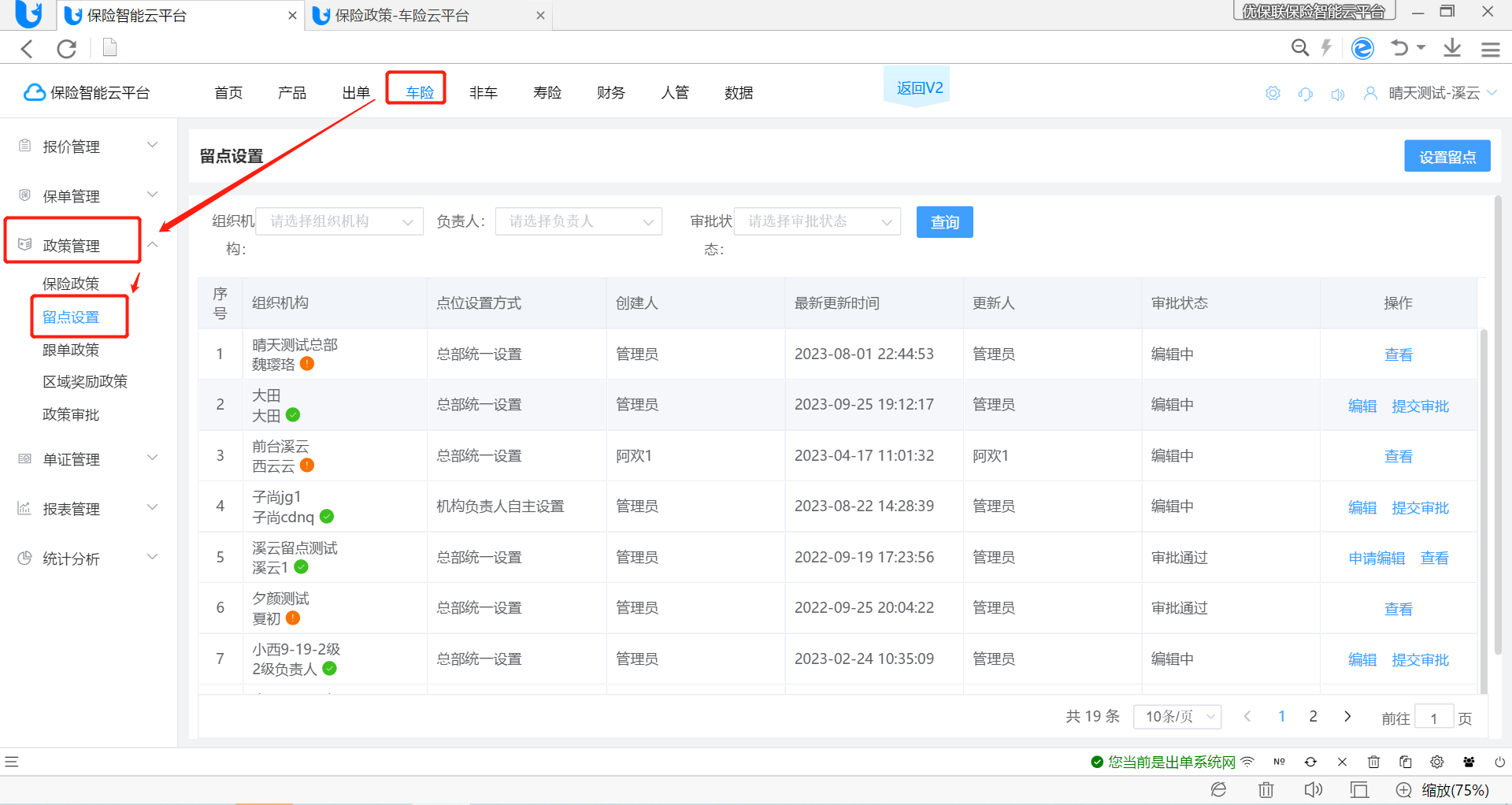This screenshot has height=805, width=1512.
Task: Click the status bar X icon
Action: (x=1342, y=762)
